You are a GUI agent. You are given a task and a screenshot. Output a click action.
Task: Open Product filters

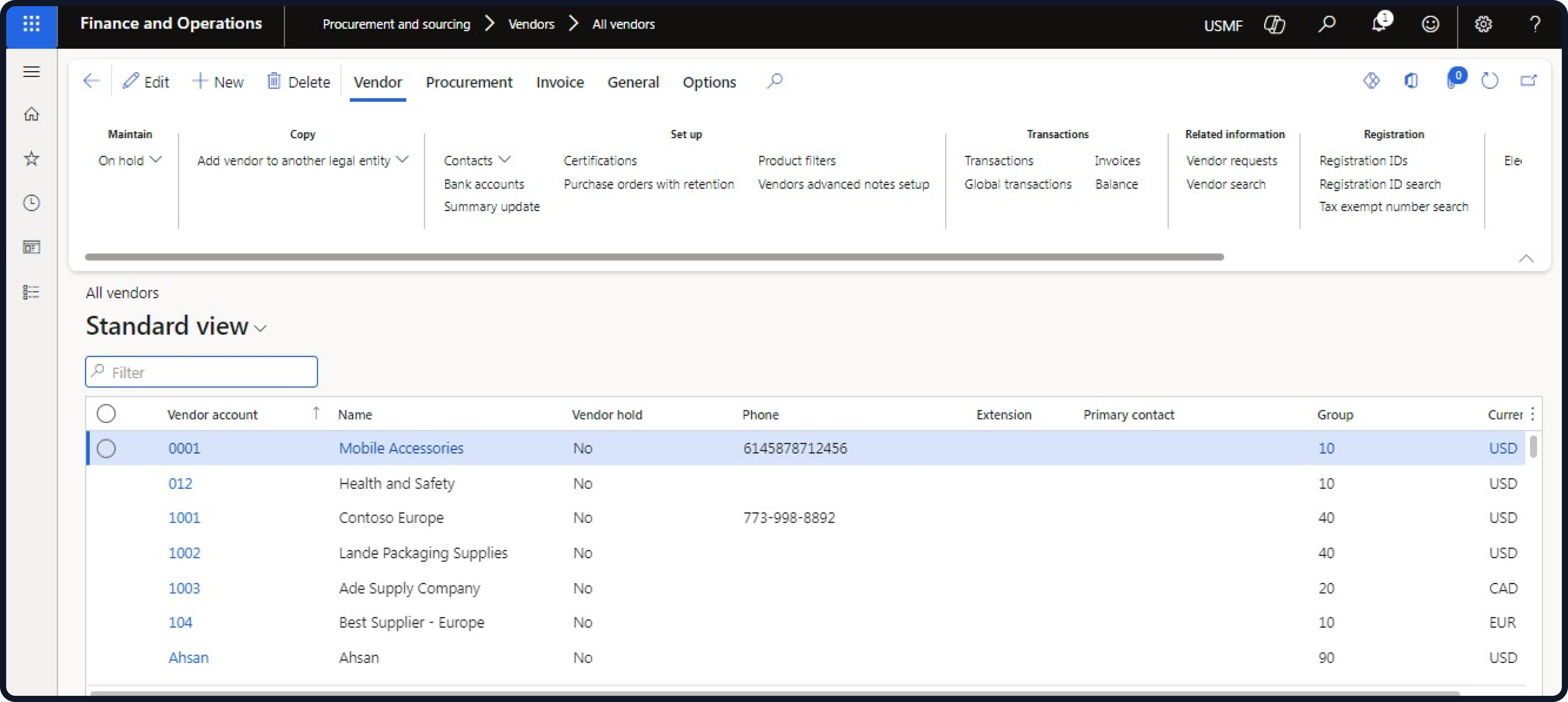pyautogui.click(x=797, y=160)
